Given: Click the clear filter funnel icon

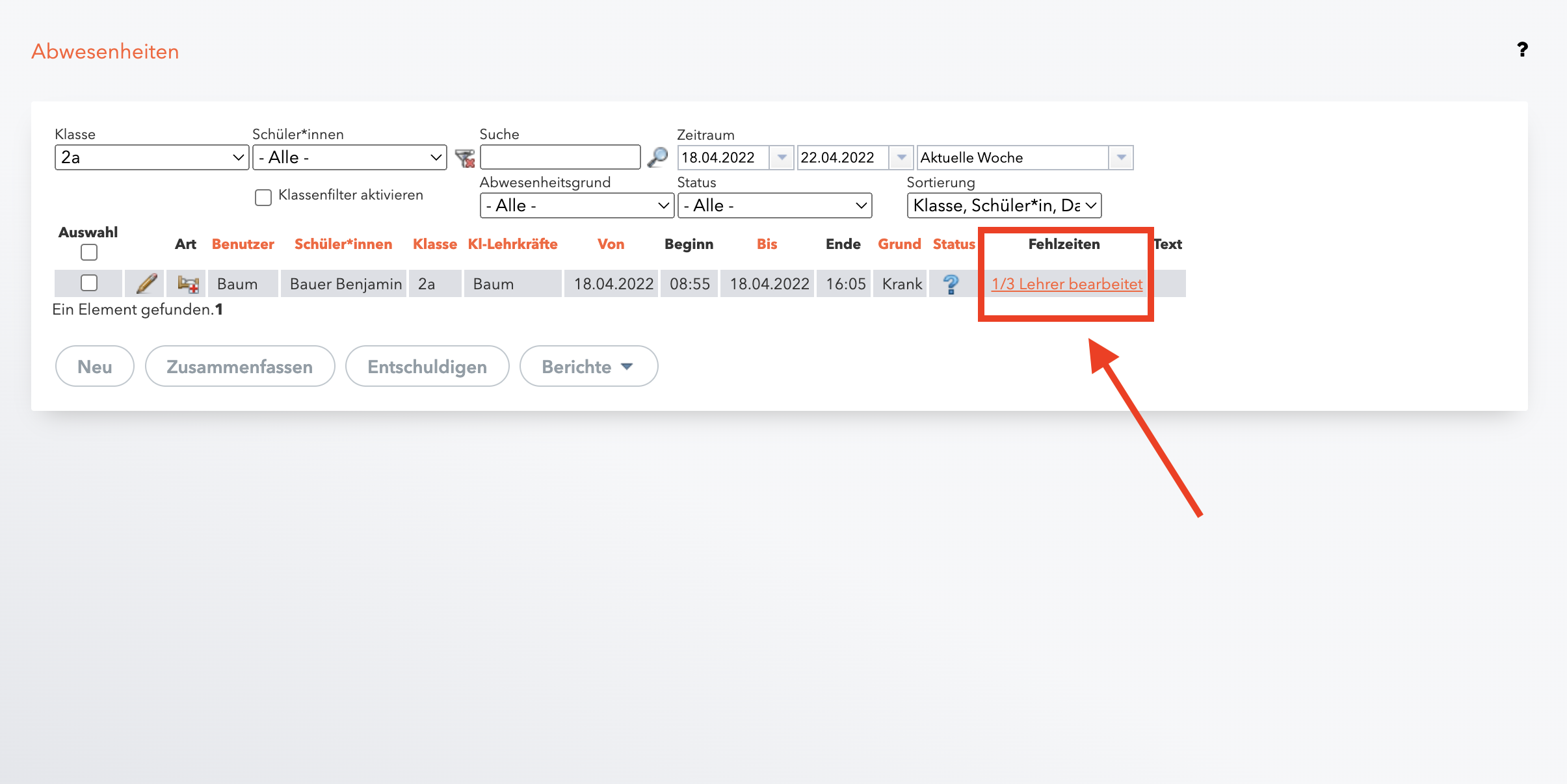Looking at the screenshot, I should [464, 158].
